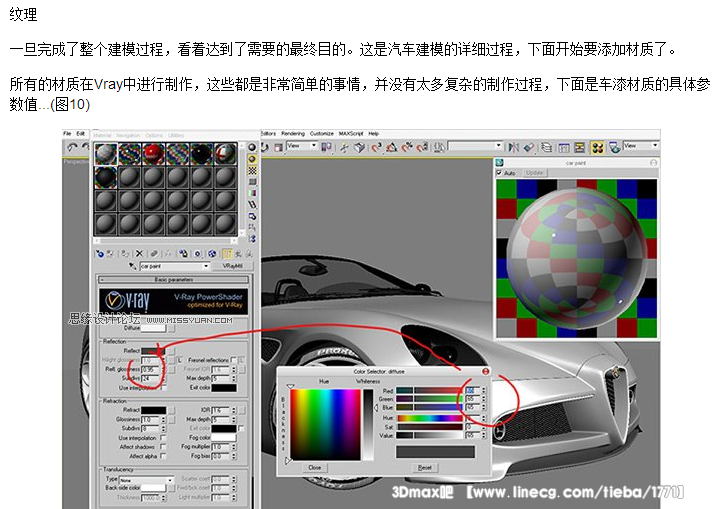Screen dimensions: 713x509
Task: Toggle the Backlight icon in material editor
Action: [252, 159]
